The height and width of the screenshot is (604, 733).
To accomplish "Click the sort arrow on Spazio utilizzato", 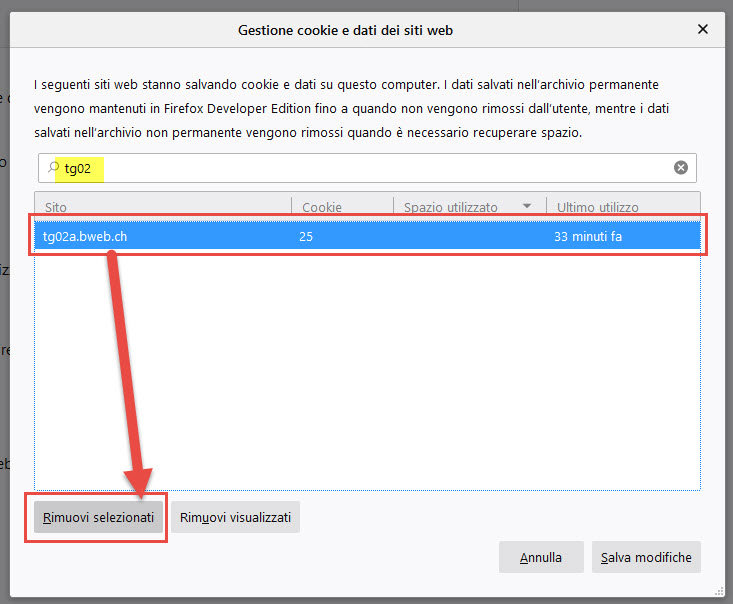I will [x=527, y=207].
